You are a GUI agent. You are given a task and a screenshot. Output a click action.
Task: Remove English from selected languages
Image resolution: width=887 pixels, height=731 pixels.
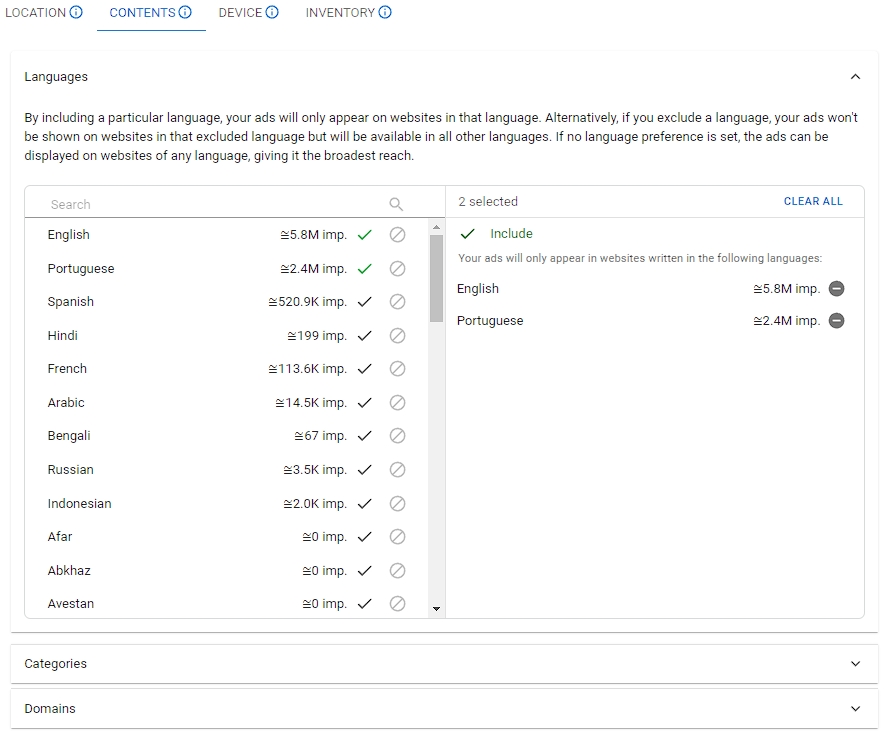pyautogui.click(x=837, y=289)
